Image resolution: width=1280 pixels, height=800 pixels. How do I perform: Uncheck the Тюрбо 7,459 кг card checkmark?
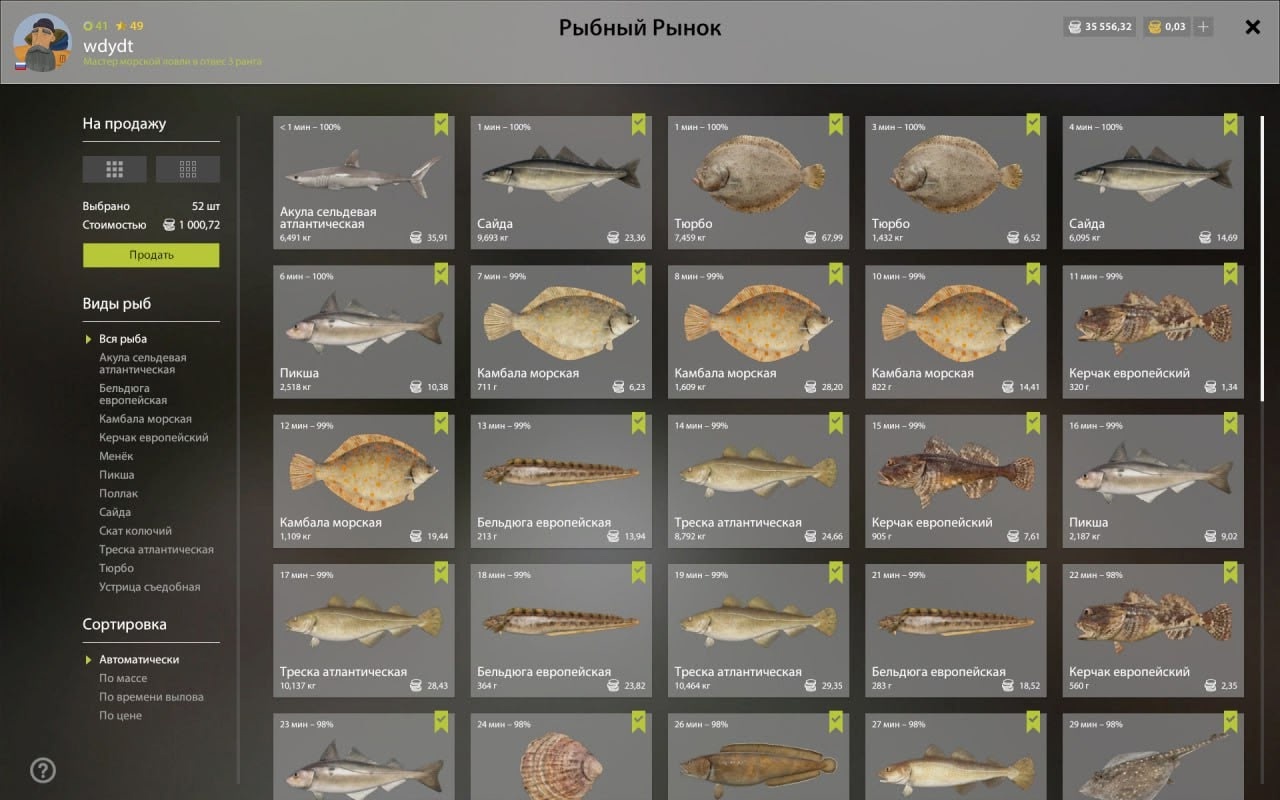pyautogui.click(x=835, y=125)
